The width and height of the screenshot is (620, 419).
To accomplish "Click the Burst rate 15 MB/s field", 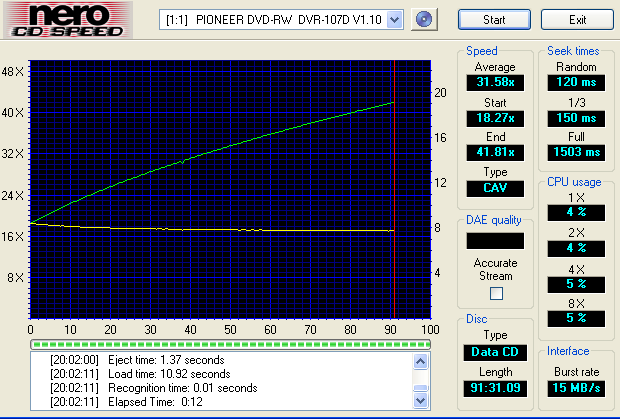I will (x=577, y=388).
